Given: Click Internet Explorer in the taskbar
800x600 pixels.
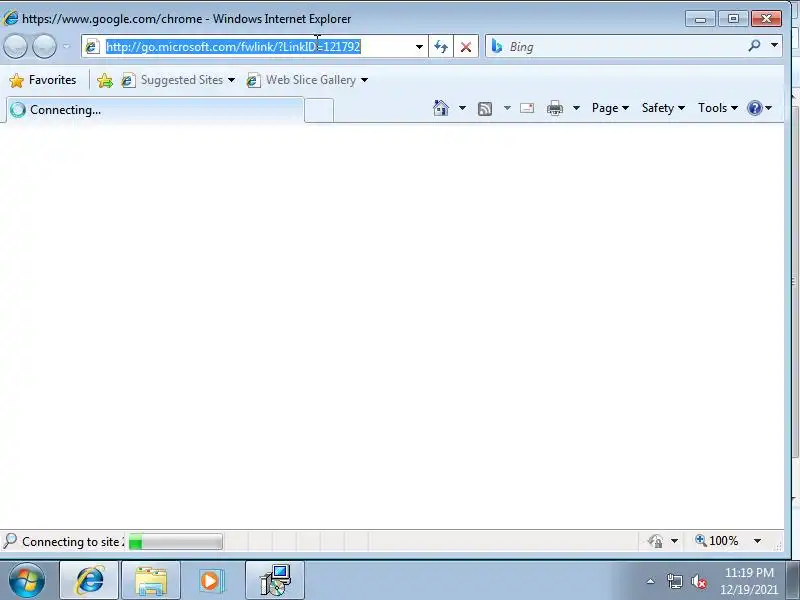Looking at the screenshot, I should click(x=89, y=580).
